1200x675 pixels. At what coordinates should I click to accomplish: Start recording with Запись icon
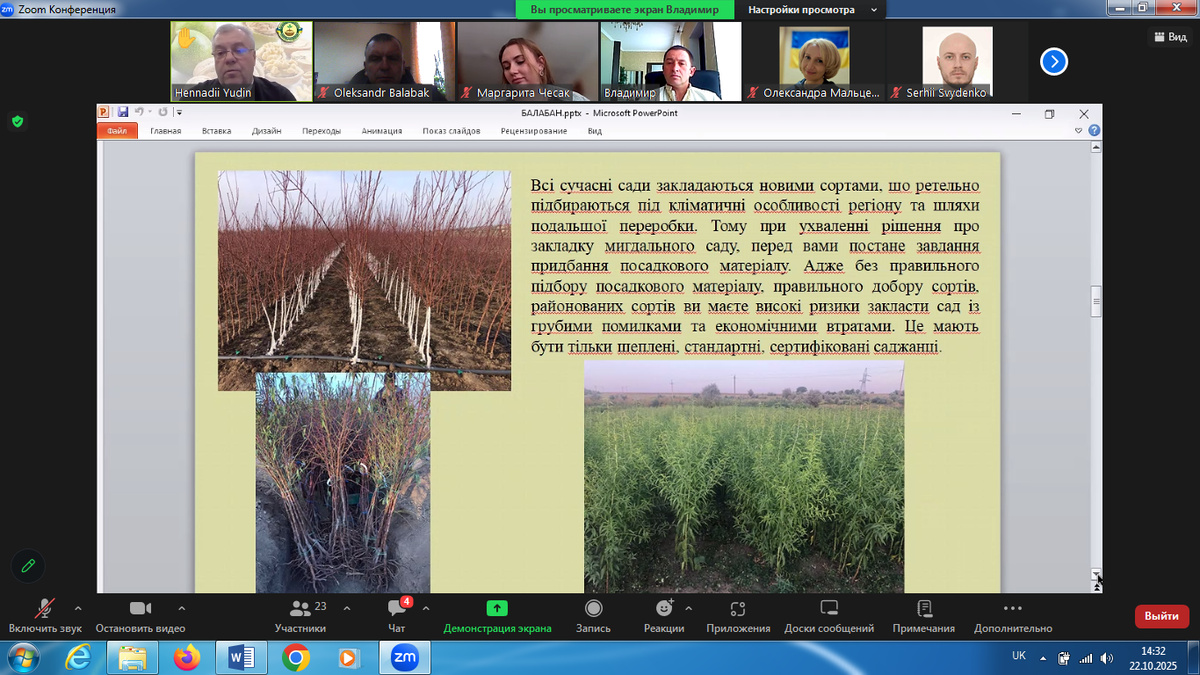tap(593, 608)
